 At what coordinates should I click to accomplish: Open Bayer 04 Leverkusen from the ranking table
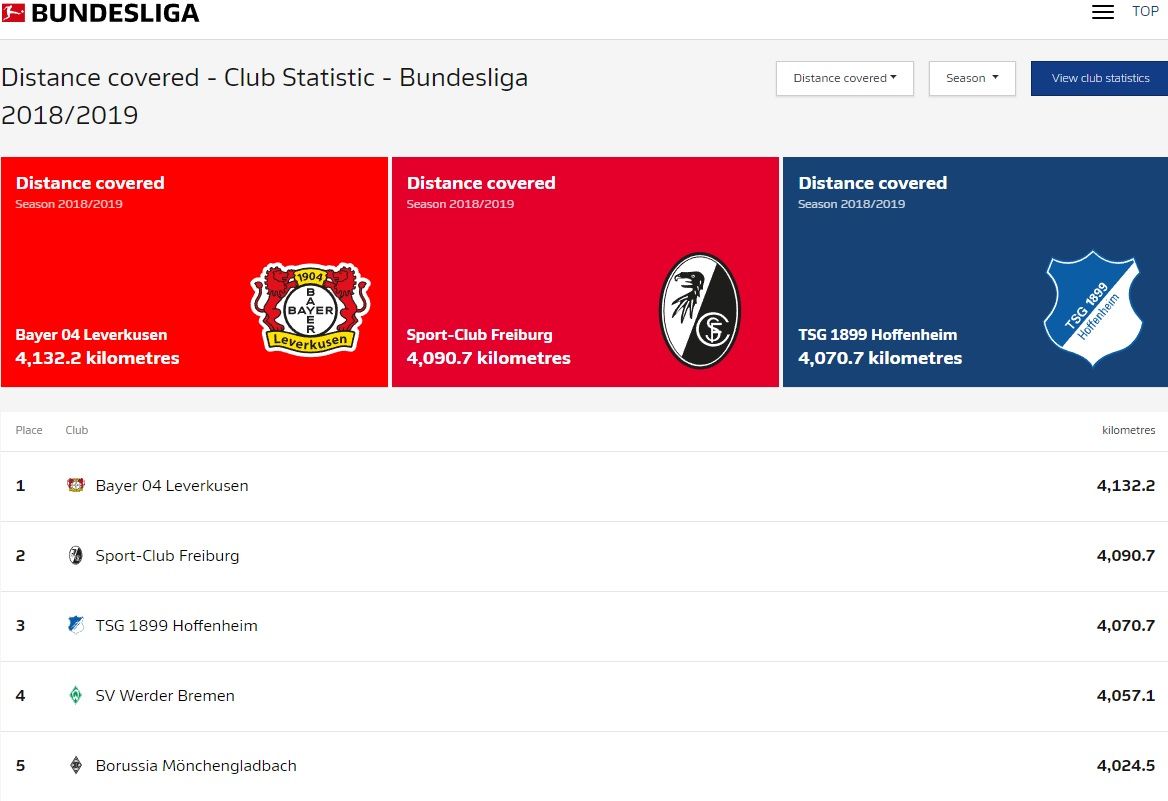pos(171,485)
